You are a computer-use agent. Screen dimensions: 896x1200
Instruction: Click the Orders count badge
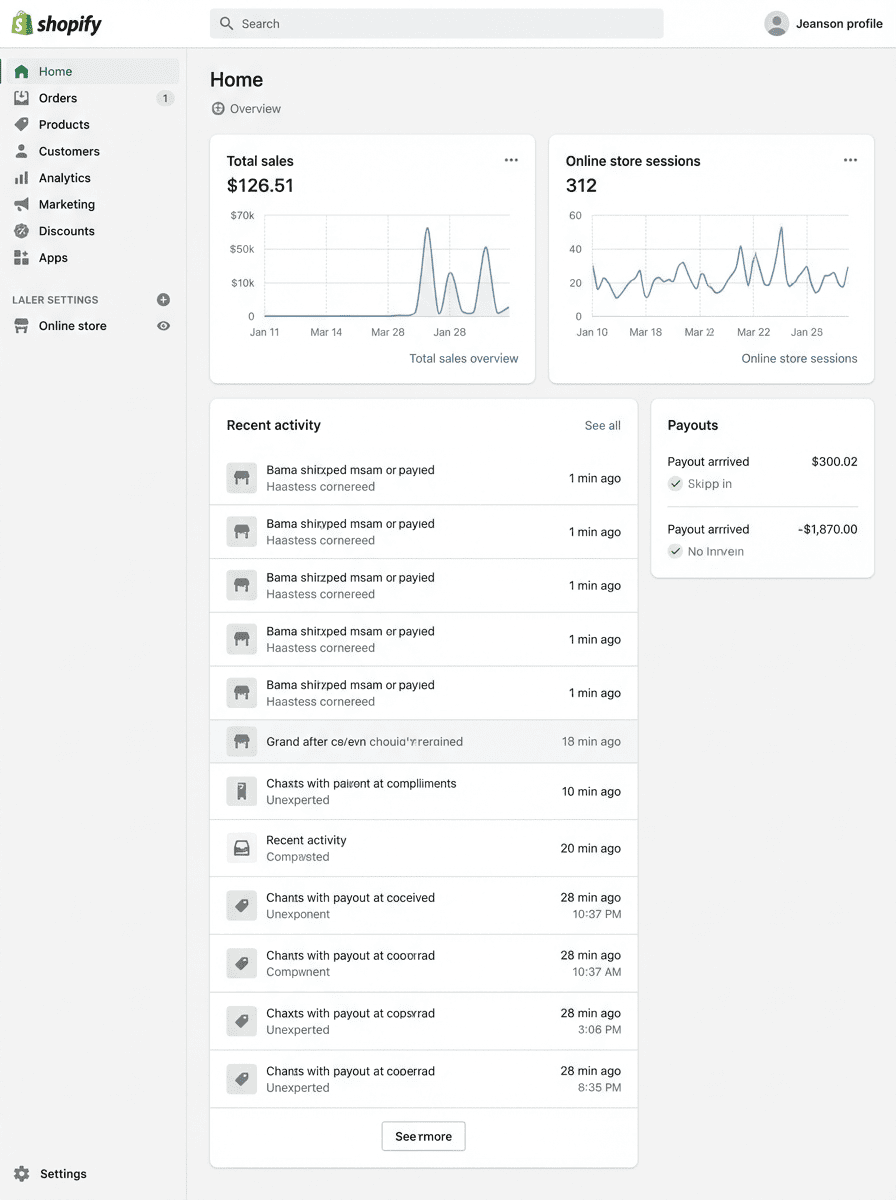(165, 98)
